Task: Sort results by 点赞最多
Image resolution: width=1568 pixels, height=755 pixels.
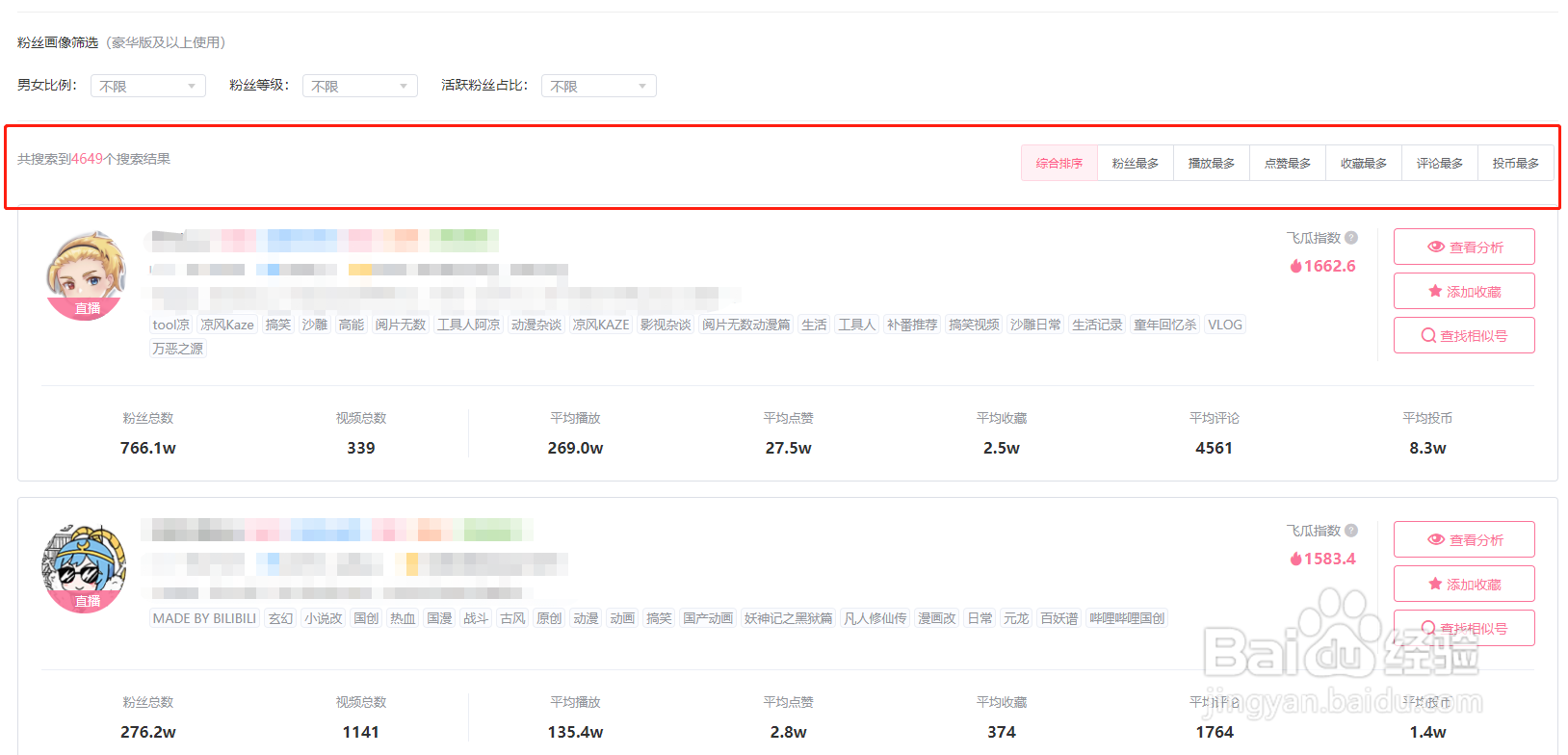Action: tap(1288, 164)
